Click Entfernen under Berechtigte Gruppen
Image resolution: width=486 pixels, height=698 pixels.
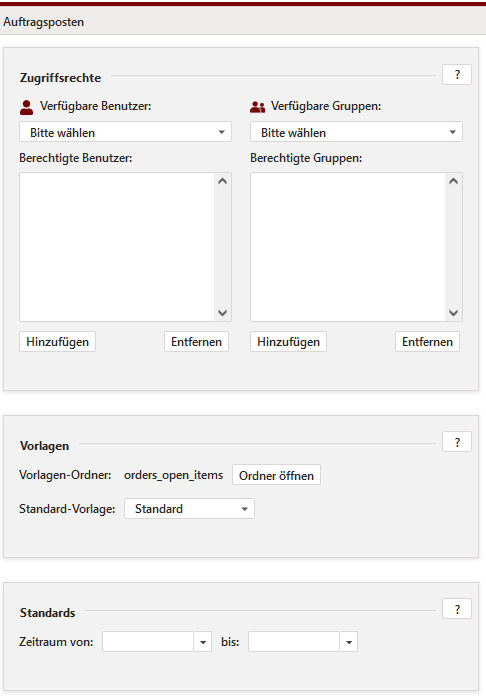(x=427, y=342)
